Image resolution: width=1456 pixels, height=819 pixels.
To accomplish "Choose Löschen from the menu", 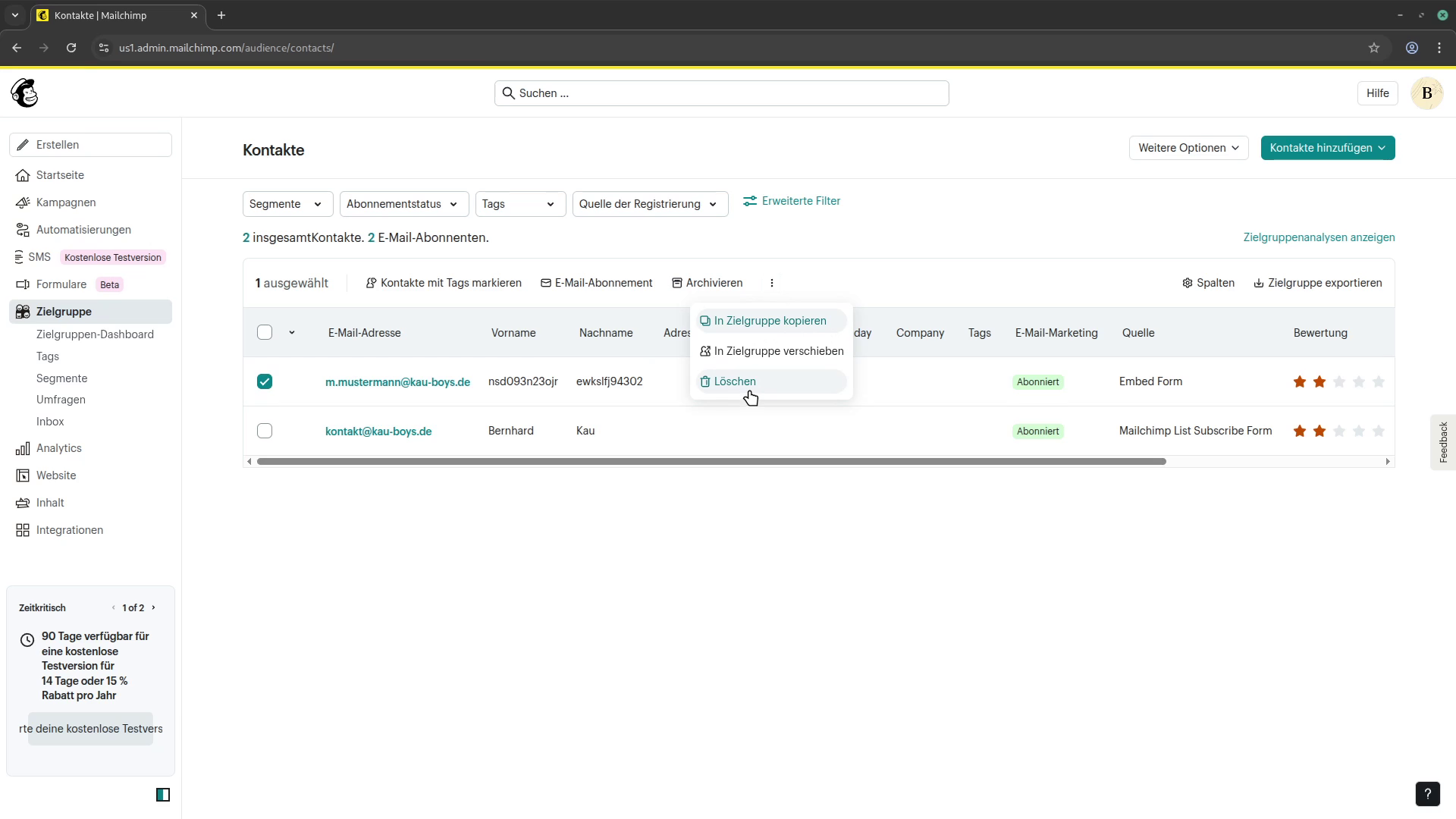I will pyautogui.click(x=771, y=381).
